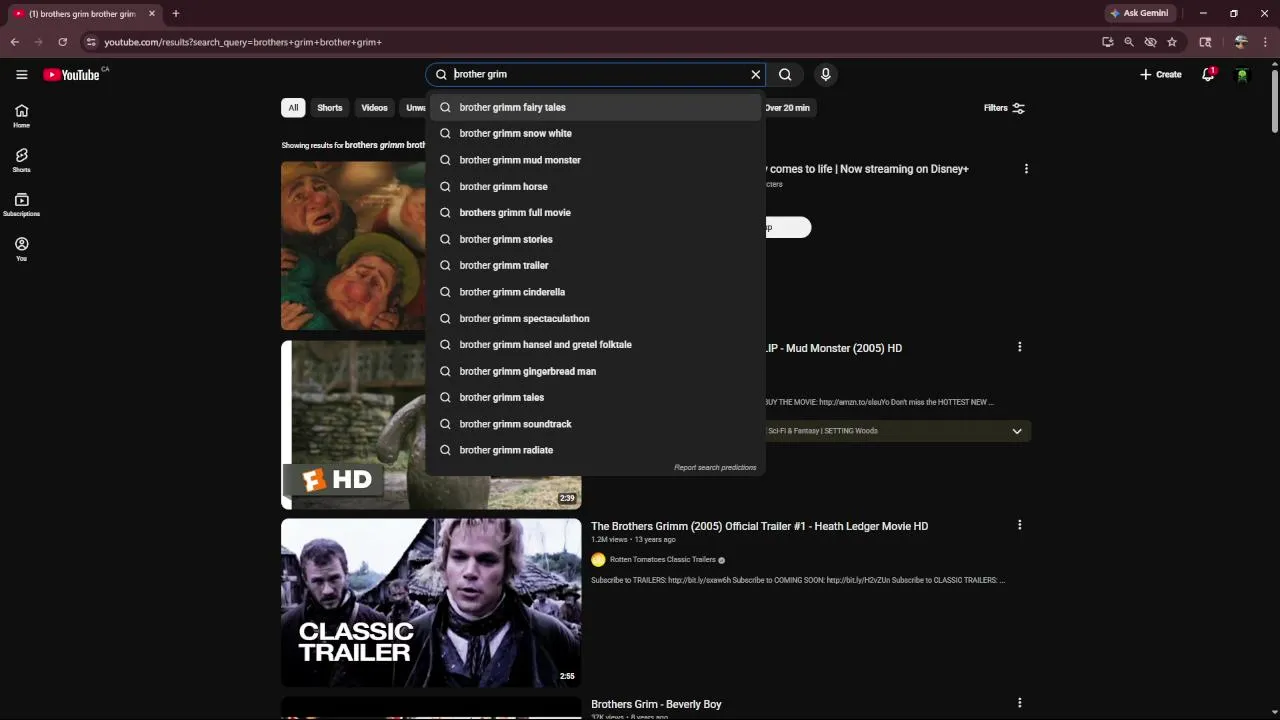The width and height of the screenshot is (1280, 720).
Task: Choose suggestion brother grimm spectaculathon
Action: 596,318
